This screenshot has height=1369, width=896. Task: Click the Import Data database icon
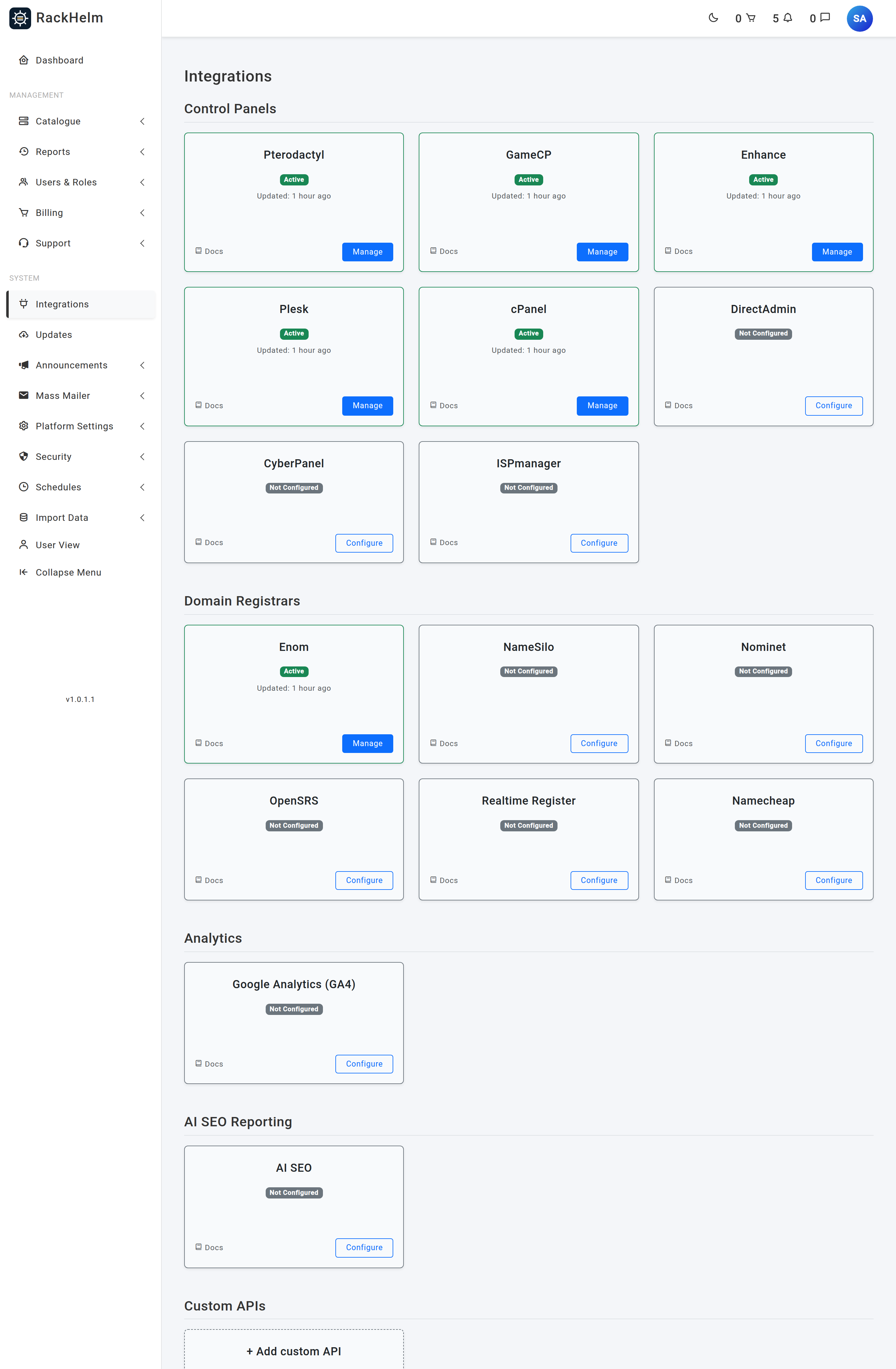tap(24, 517)
